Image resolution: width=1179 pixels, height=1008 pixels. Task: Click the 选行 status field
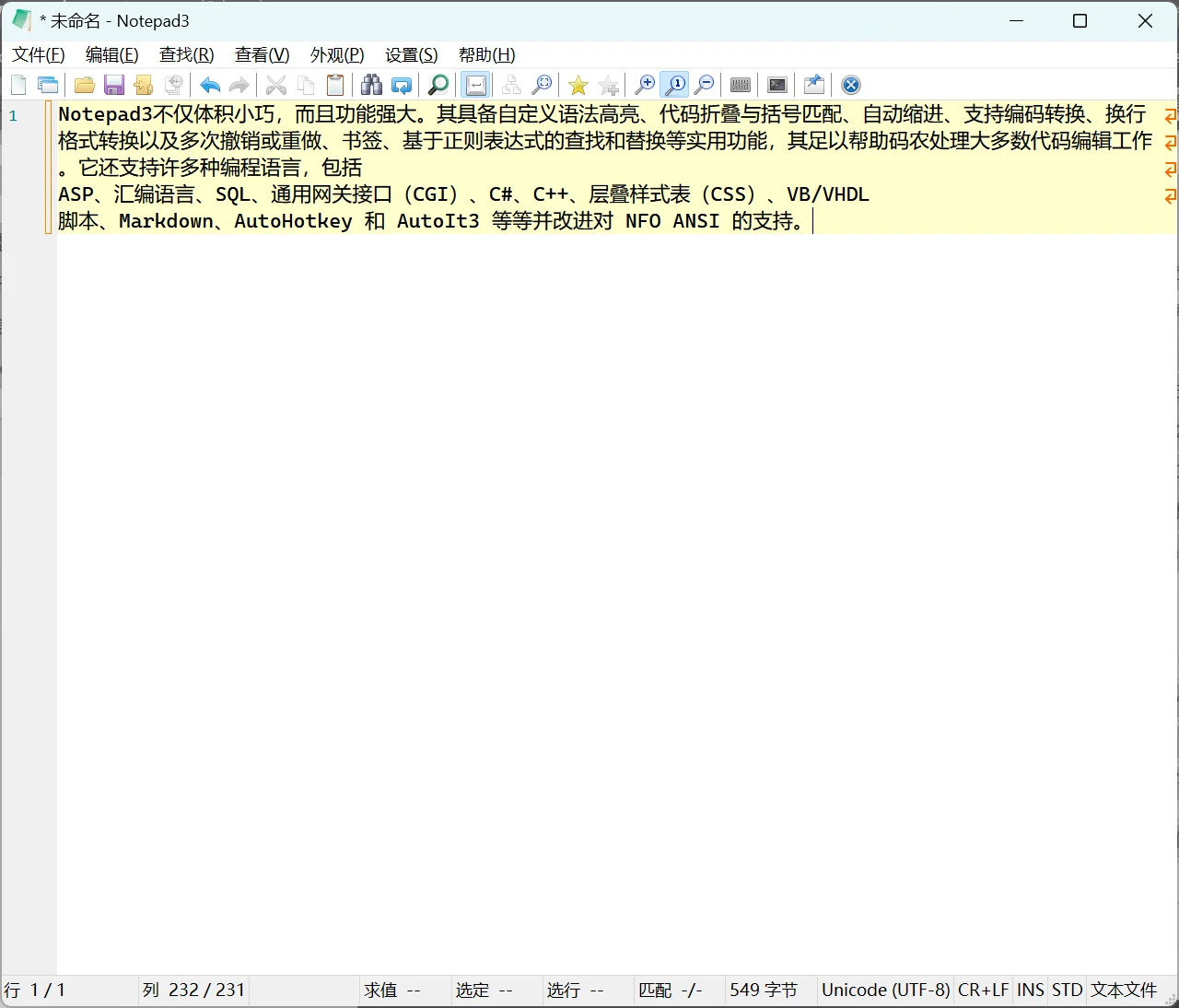point(588,990)
